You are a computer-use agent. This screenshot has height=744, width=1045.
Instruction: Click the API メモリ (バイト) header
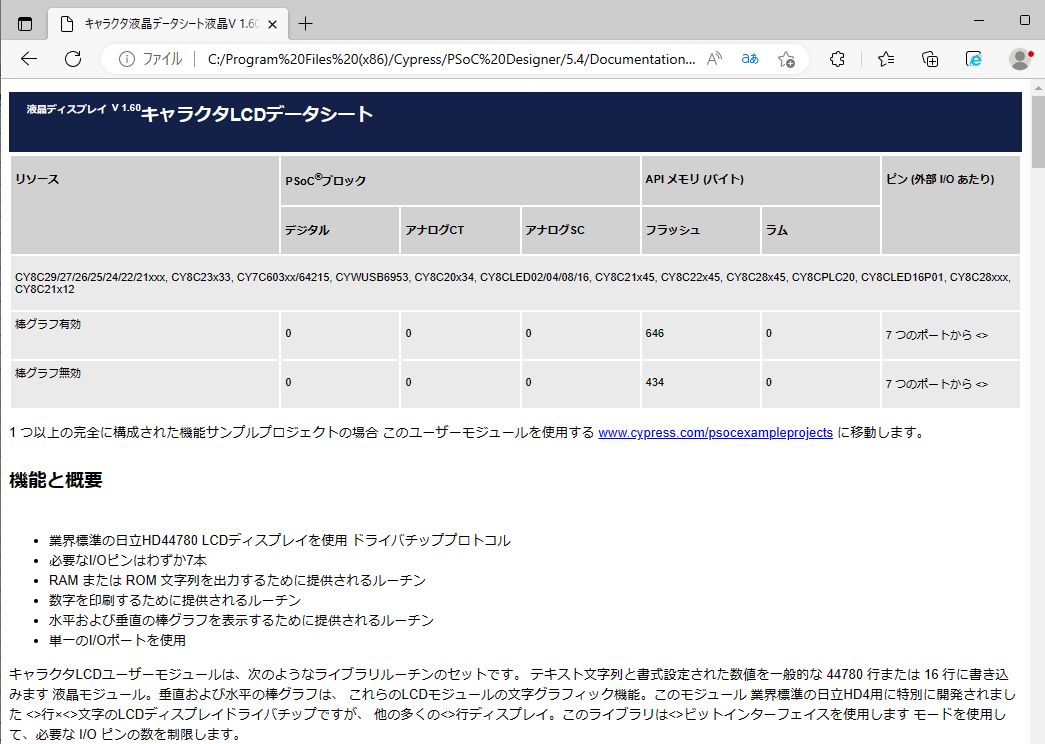[760, 180]
